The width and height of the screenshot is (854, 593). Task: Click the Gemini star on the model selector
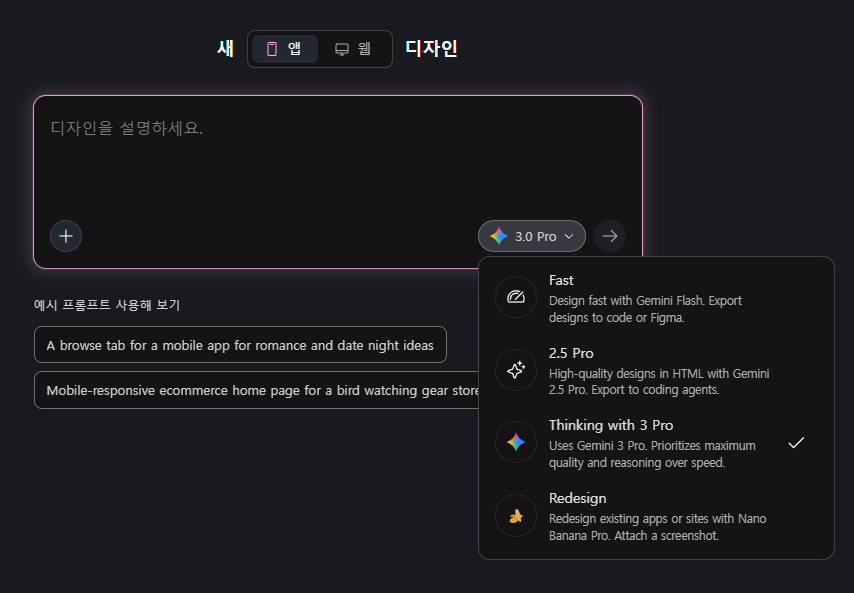pyautogui.click(x=499, y=236)
